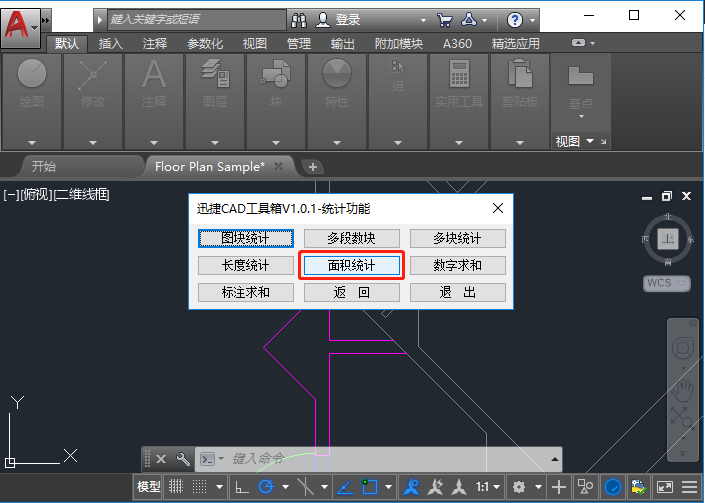This screenshot has height=503, width=705.
Task: Click the isolate objects shapes icon
Action: pyautogui.click(x=585, y=487)
